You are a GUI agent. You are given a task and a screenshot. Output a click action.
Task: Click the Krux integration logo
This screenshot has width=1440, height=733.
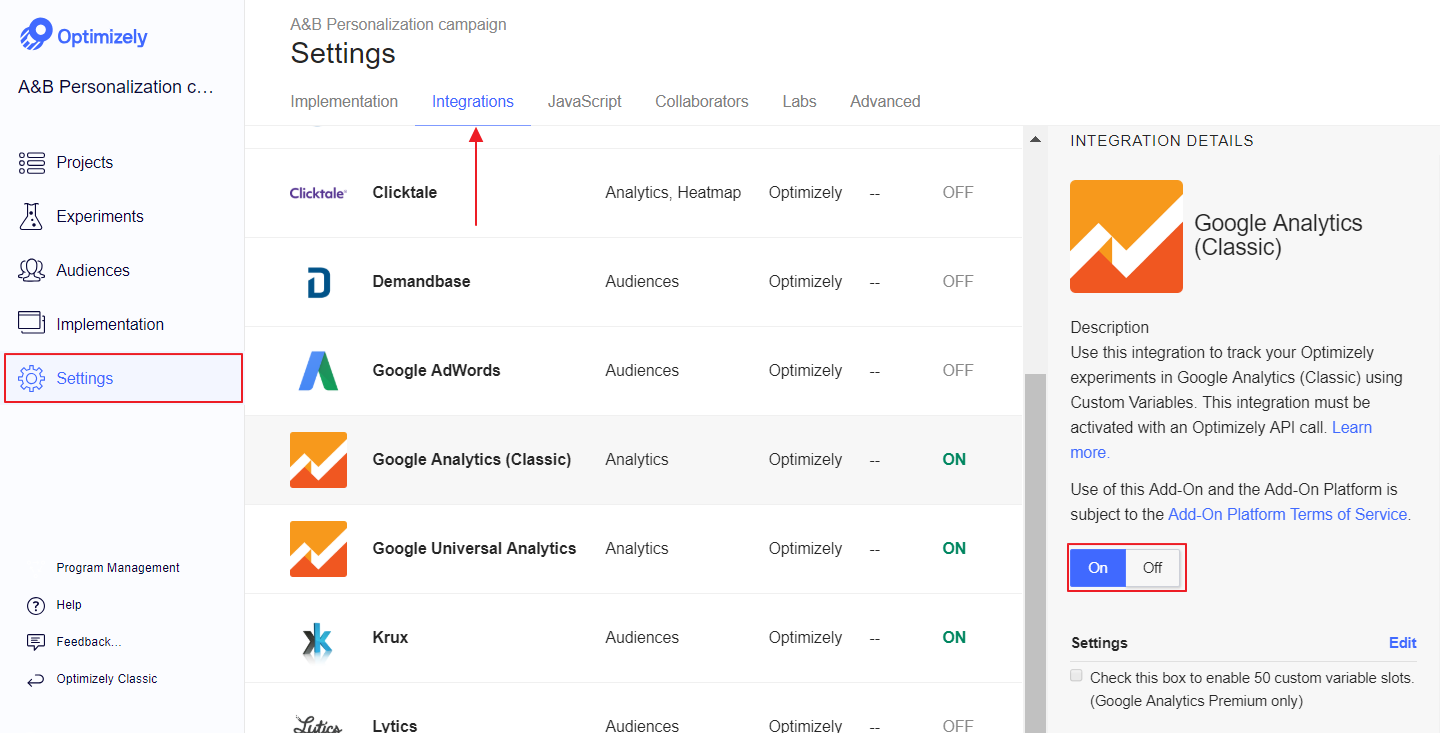318,637
